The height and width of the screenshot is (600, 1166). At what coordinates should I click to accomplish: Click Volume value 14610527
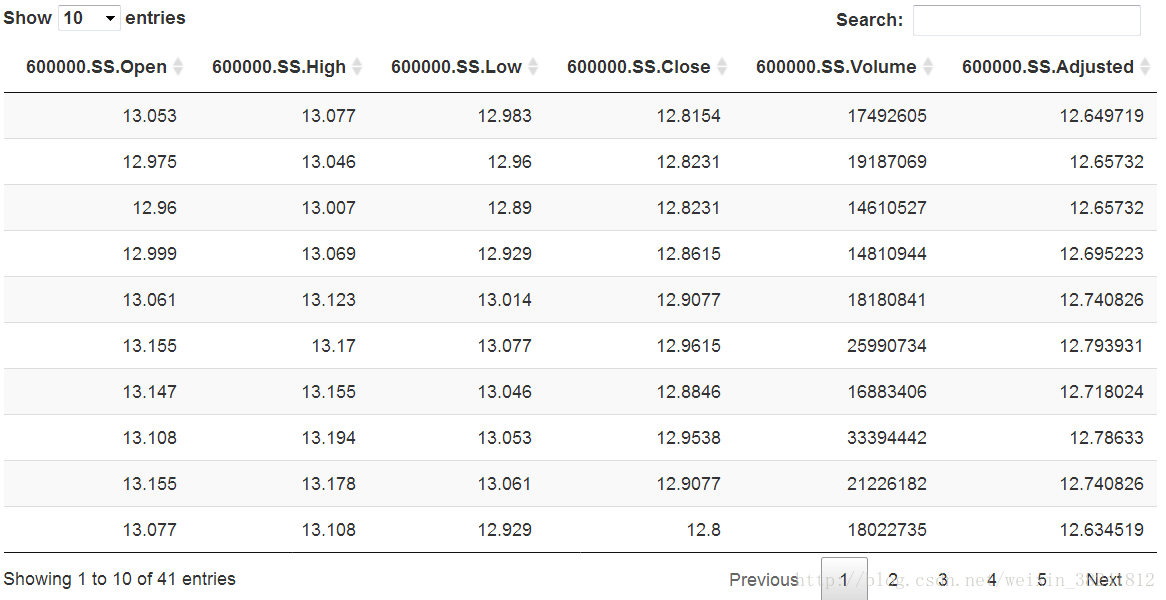(887, 208)
